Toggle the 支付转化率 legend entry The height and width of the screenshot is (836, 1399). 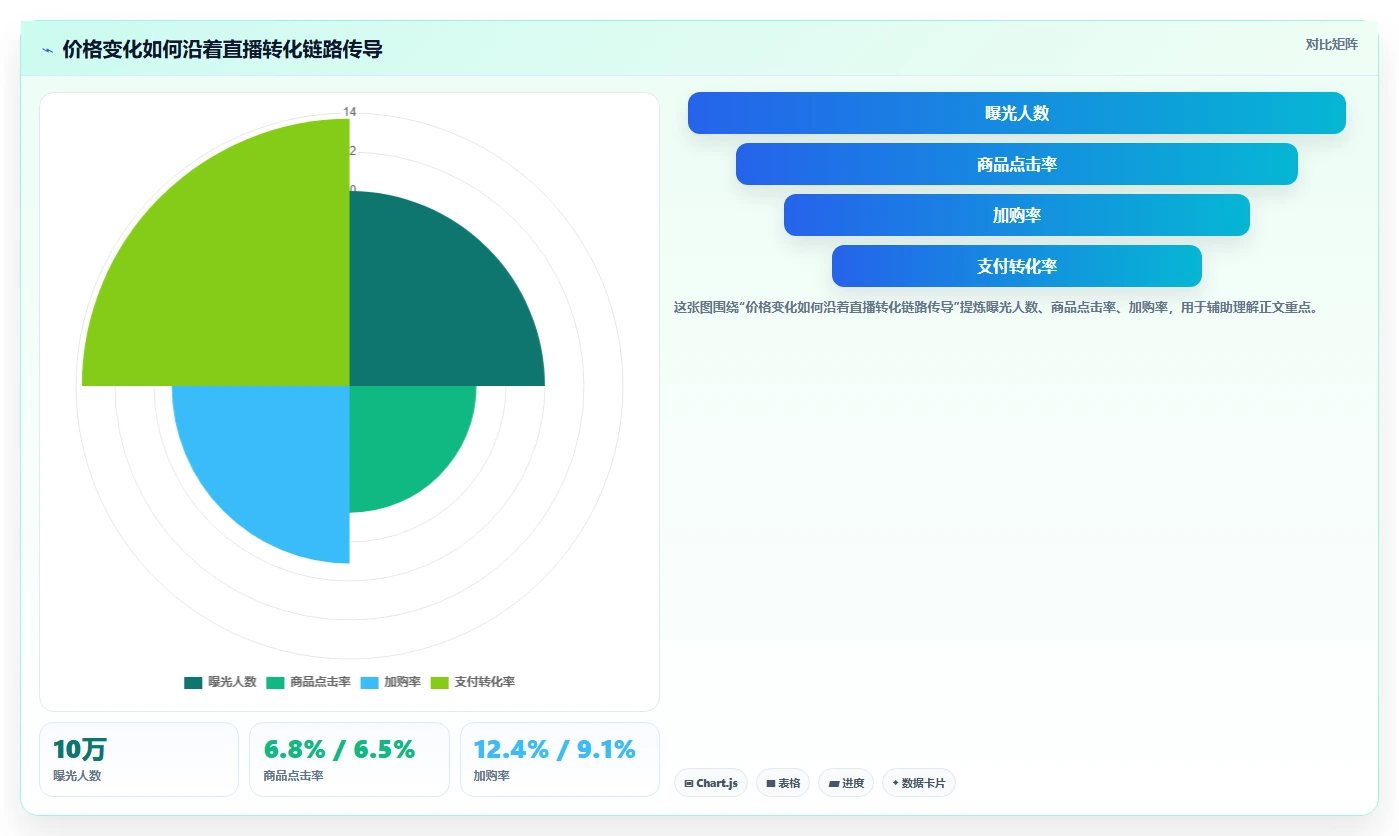click(x=472, y=682)
